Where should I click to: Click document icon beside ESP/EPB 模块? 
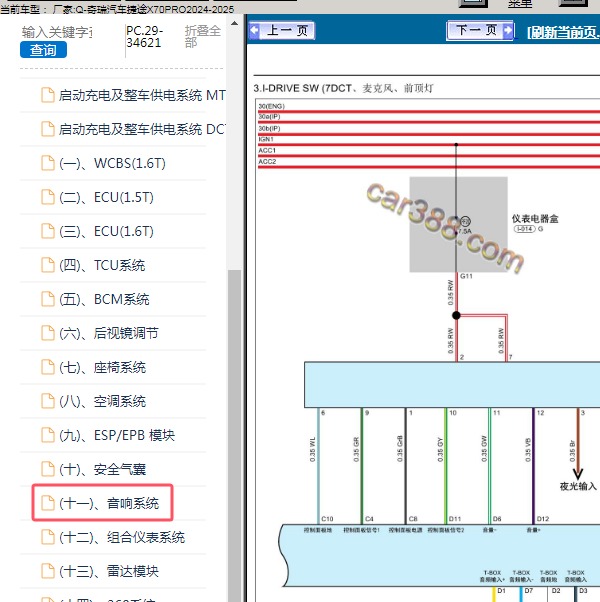click(x=48, y=435)
